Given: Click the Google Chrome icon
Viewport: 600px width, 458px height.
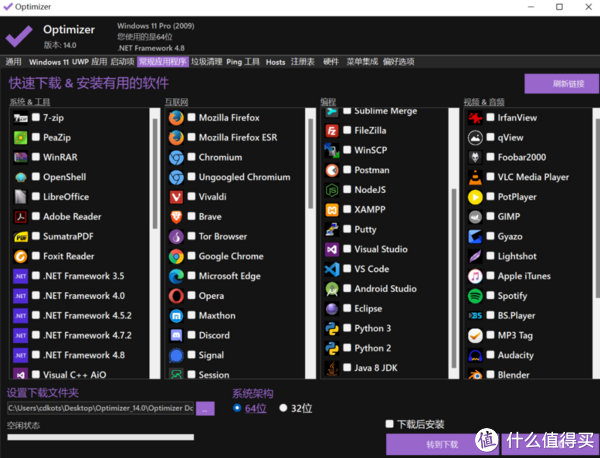Looking at the screenshot, I should point(176,256).
